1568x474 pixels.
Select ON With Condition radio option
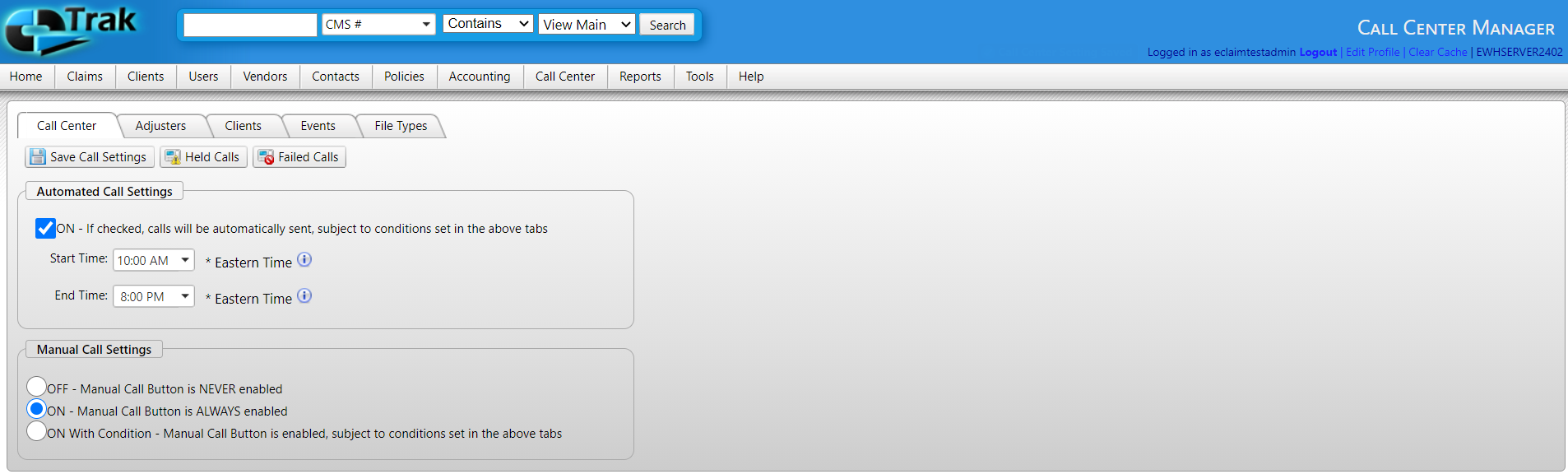[36, 430]
